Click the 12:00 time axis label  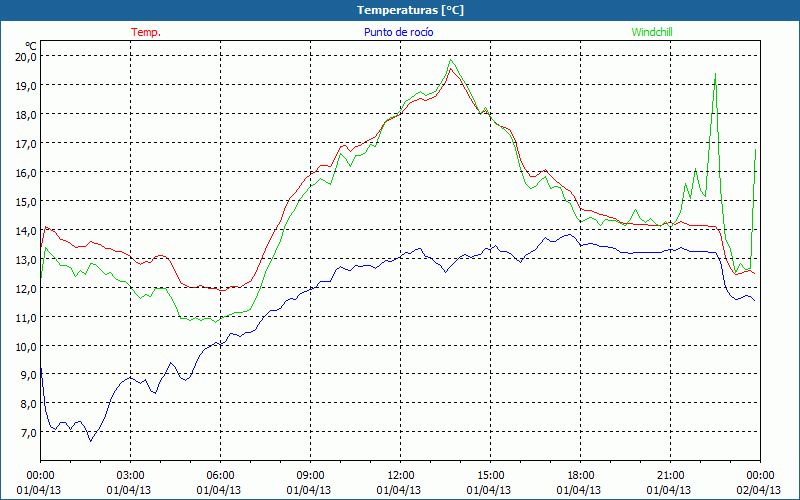coord(401,475)
